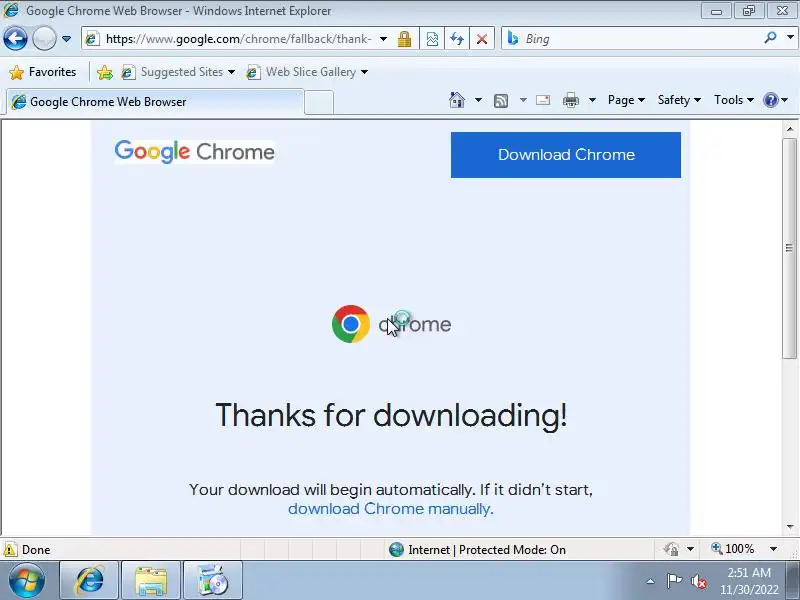Open the Help question mark menu
800x600 pixels.
(x=776, y=100)
